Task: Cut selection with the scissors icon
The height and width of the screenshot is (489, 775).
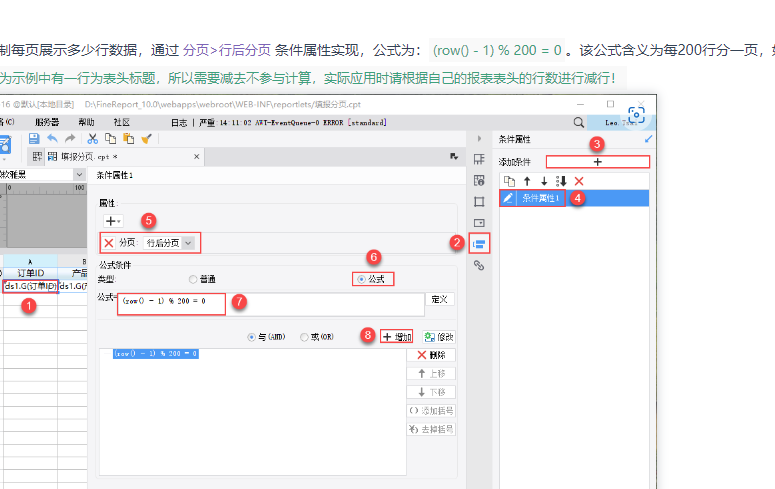Action: coord(92,139)
